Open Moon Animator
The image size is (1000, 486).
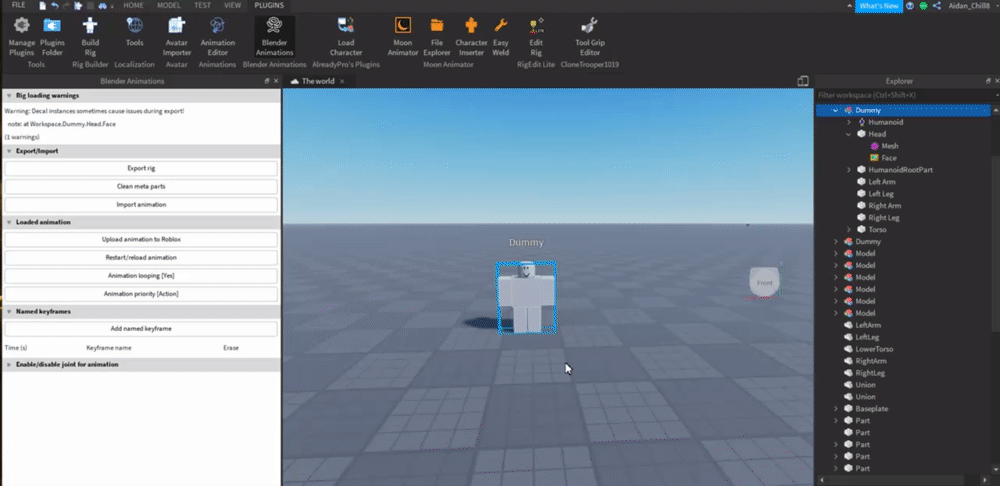[x=402, y=37]
